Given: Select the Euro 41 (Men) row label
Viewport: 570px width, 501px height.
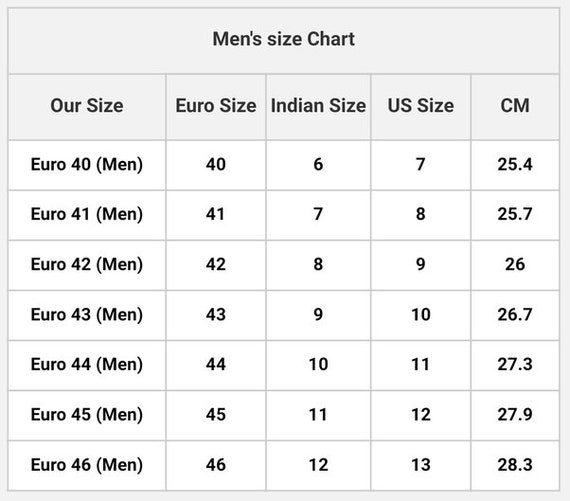Looking at the screenshot, I should (87, 214).
